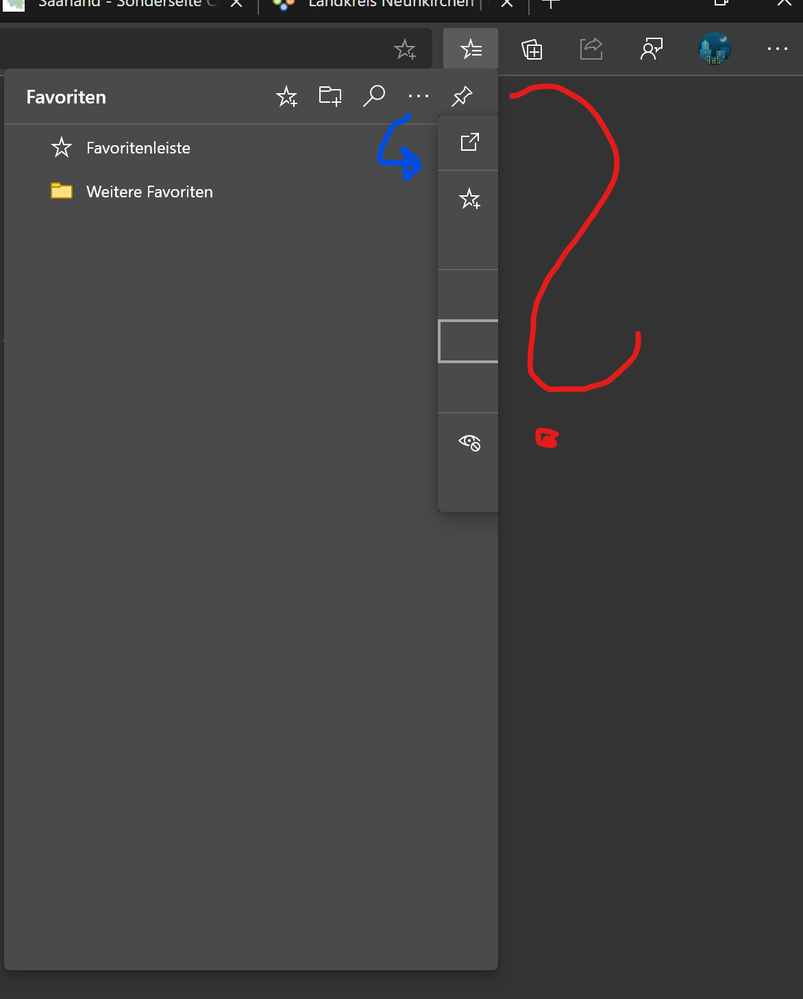Select open favorites page menu entry

(x=468, y=142)
